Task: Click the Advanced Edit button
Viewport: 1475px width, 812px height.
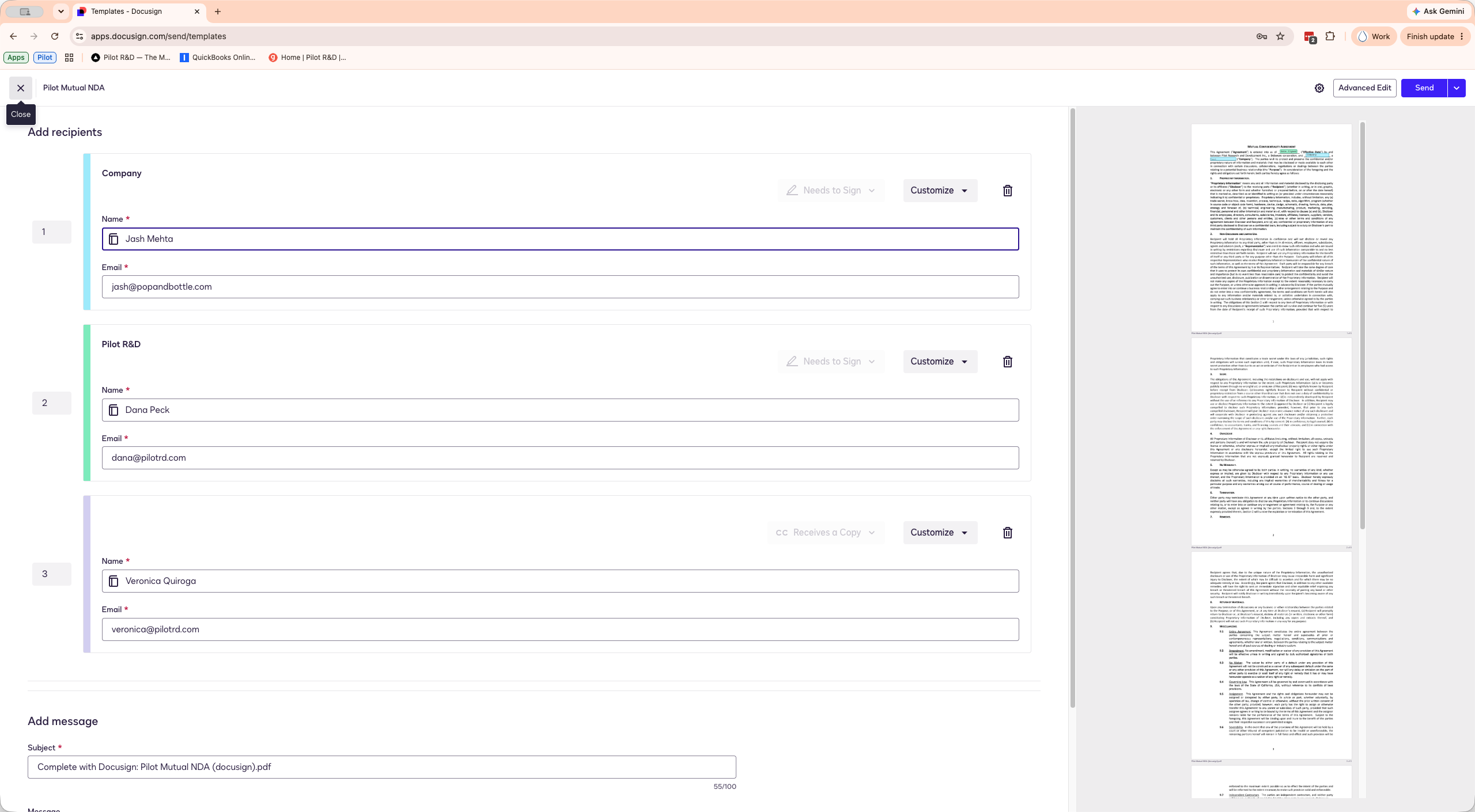Action: point(1364,88)
